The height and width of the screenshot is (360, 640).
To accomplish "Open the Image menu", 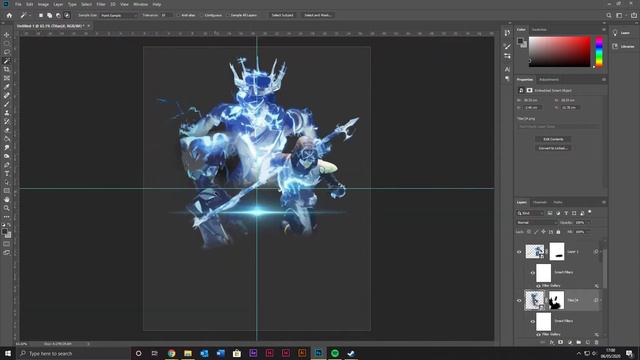I will (43, 4).
